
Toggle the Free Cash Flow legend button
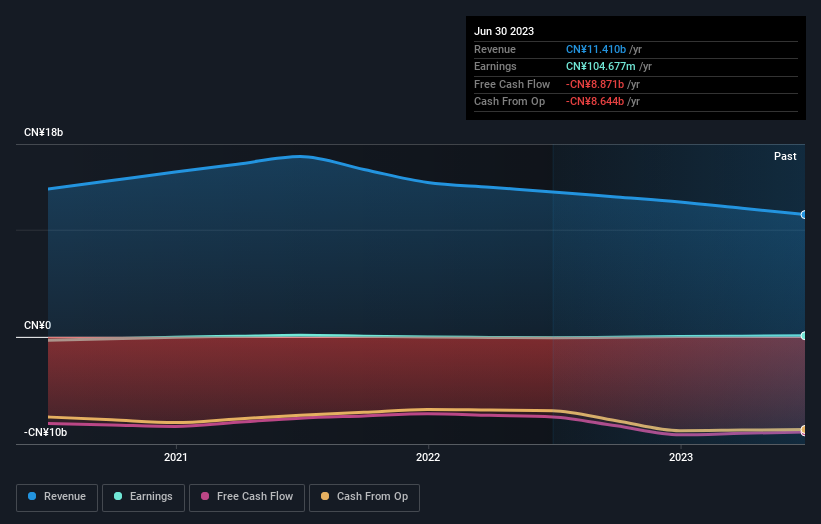point(247,497)
